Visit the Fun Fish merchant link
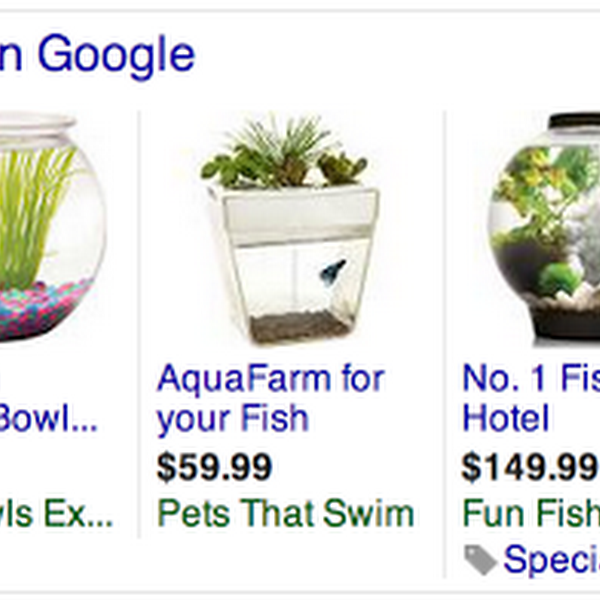The image size is (600, 600). pyautogui.click(x=530, y=514)
